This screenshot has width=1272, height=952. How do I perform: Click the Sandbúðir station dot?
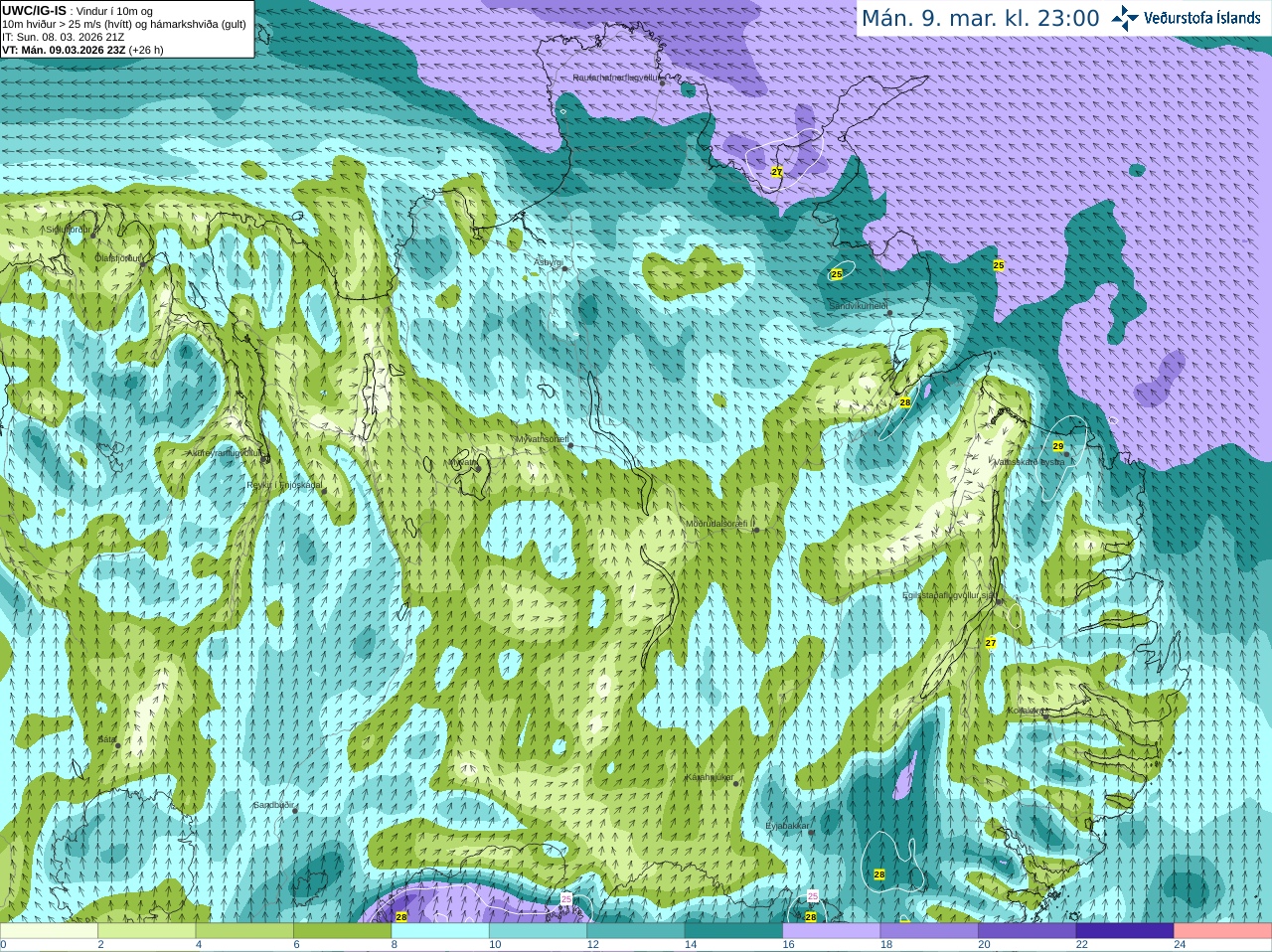tap(296, 810)
